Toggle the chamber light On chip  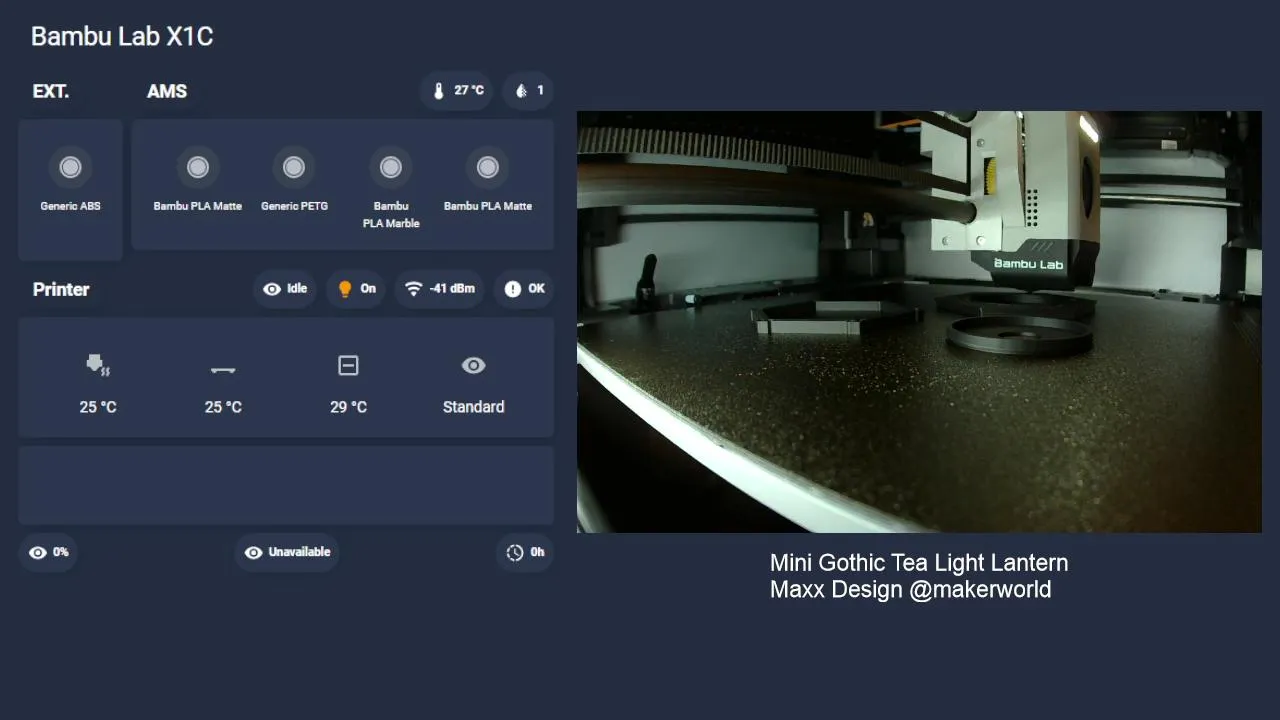[356, 289]
